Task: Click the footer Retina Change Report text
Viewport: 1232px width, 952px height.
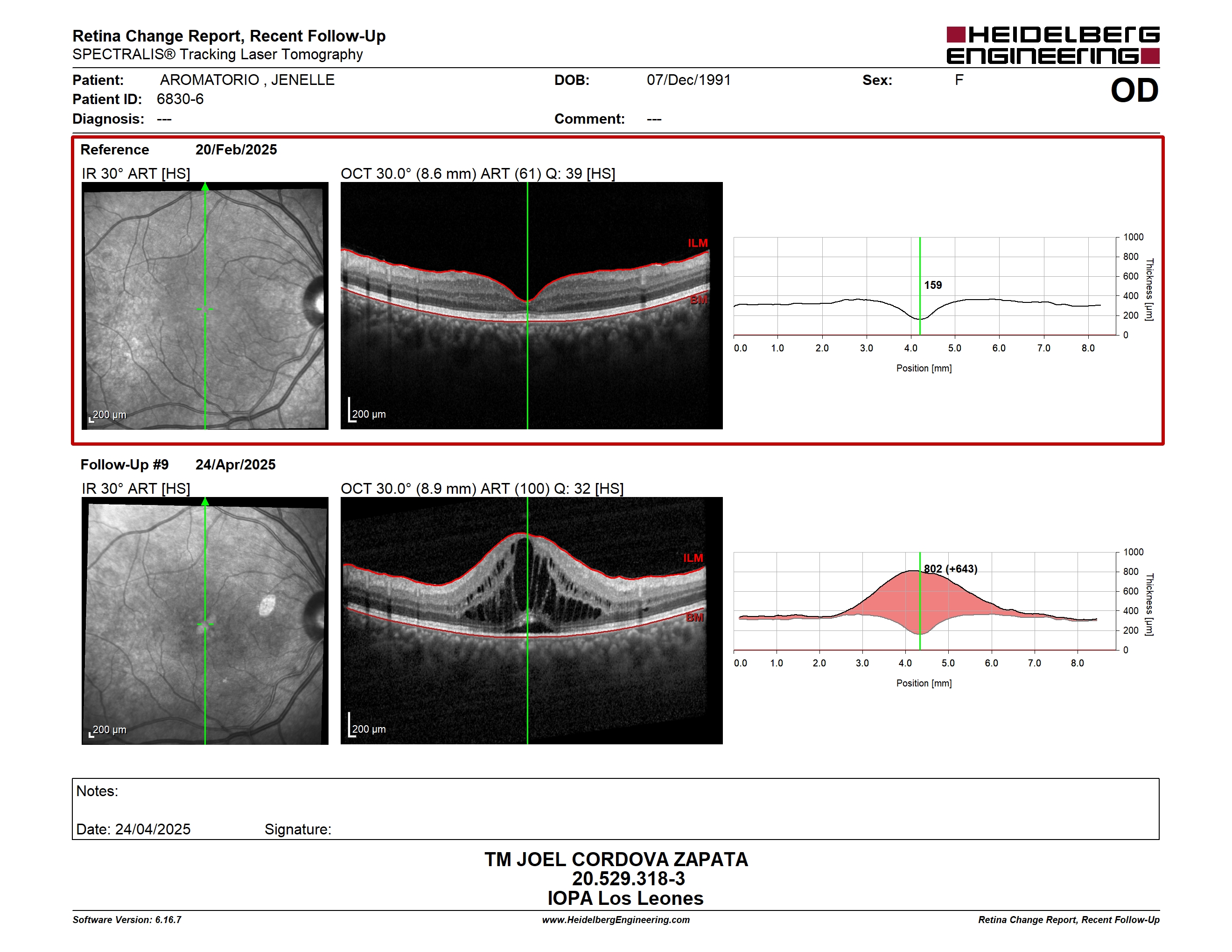Action: [1069, 920]
